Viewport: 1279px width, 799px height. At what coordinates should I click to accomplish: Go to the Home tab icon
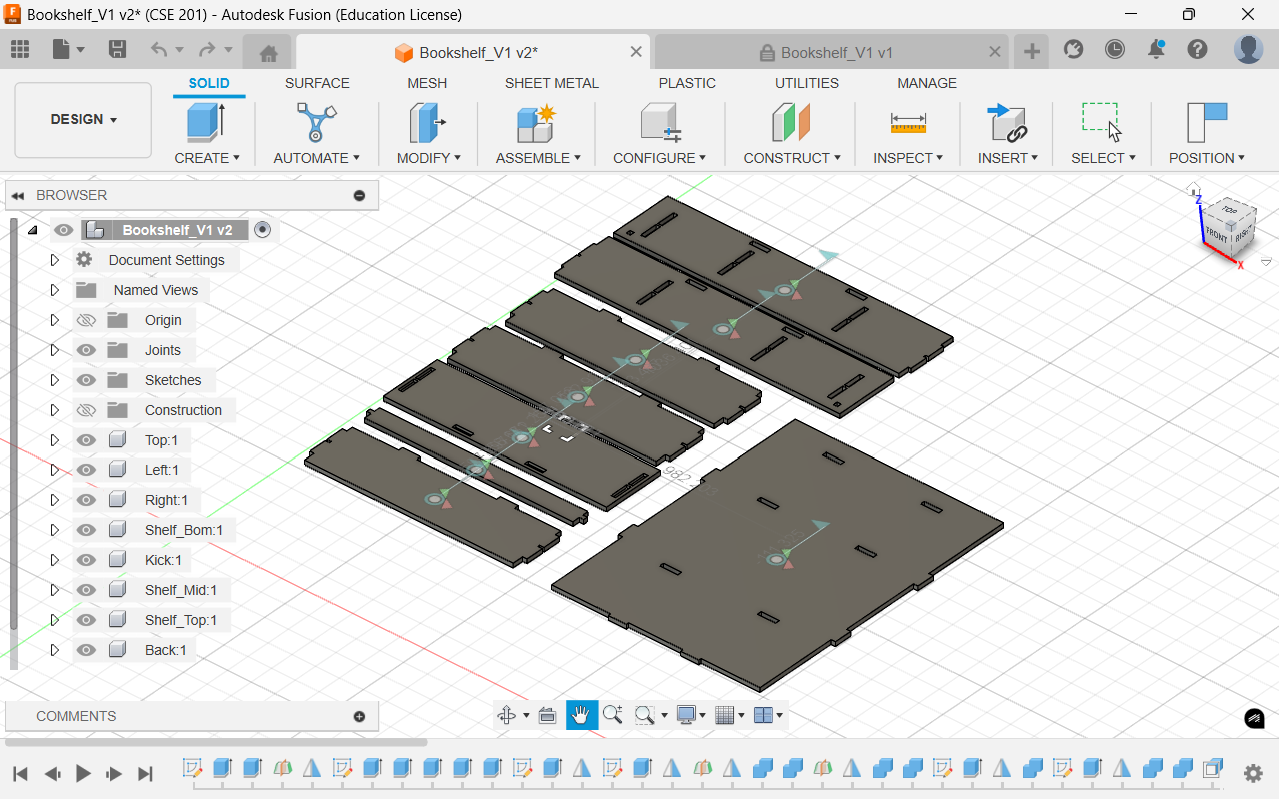coord(268,53)
